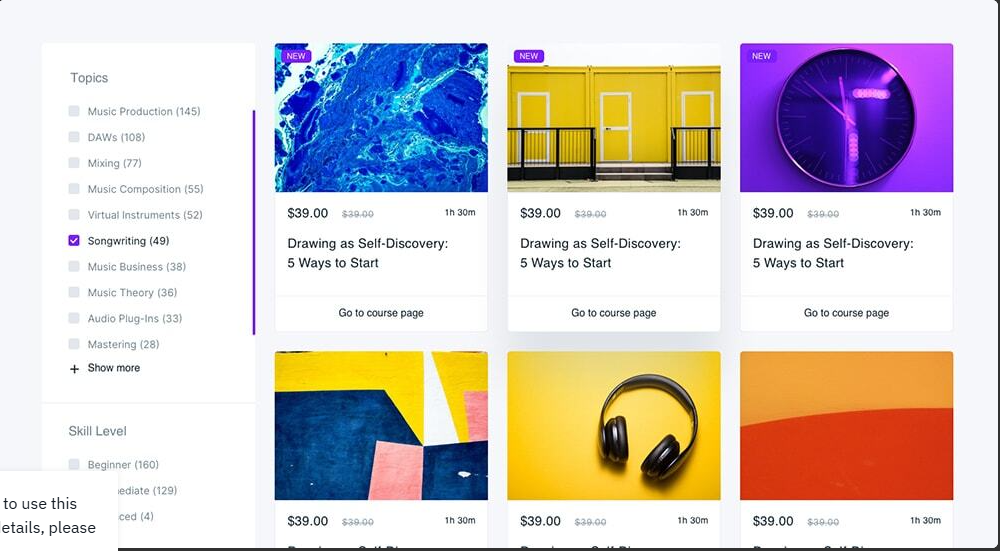
Task: Open course page for purple clock card
Action: (x=846, y=313)
